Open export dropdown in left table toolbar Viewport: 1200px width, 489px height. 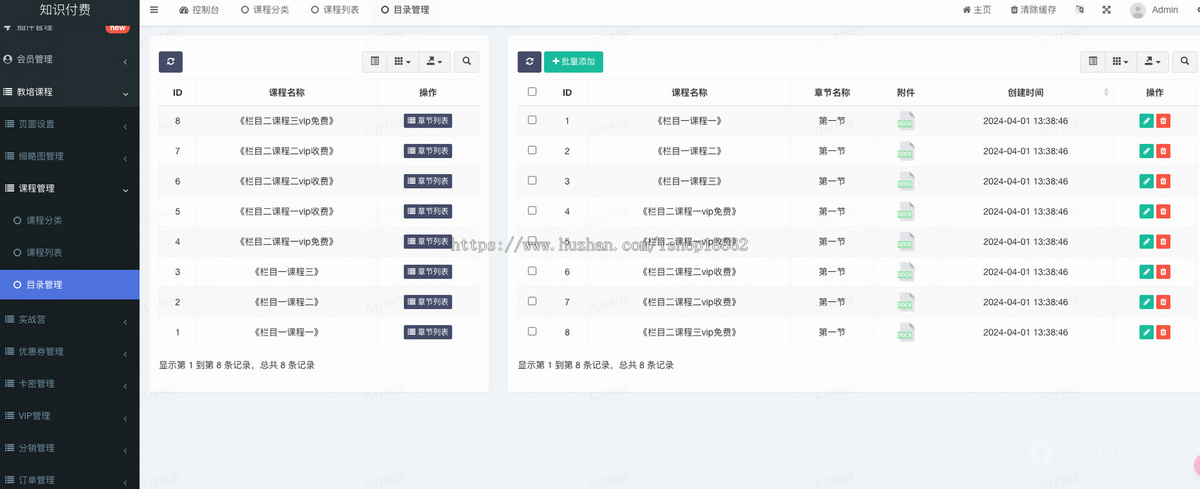pos(434,62)
